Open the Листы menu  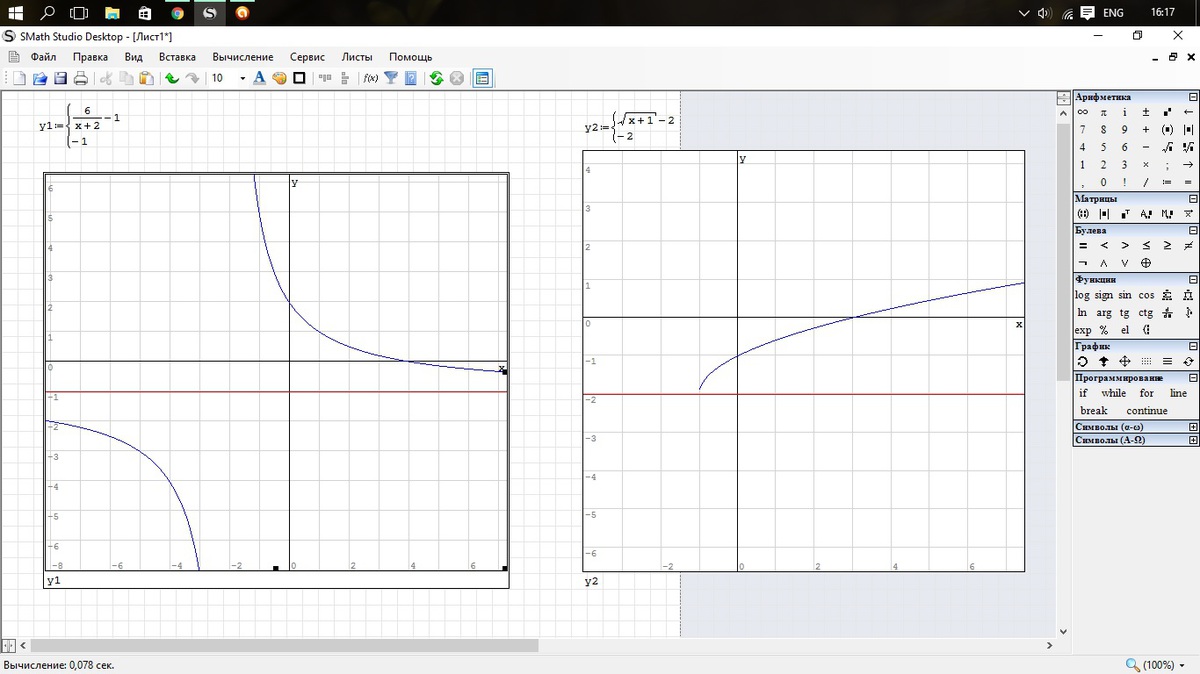pos(357,57)
